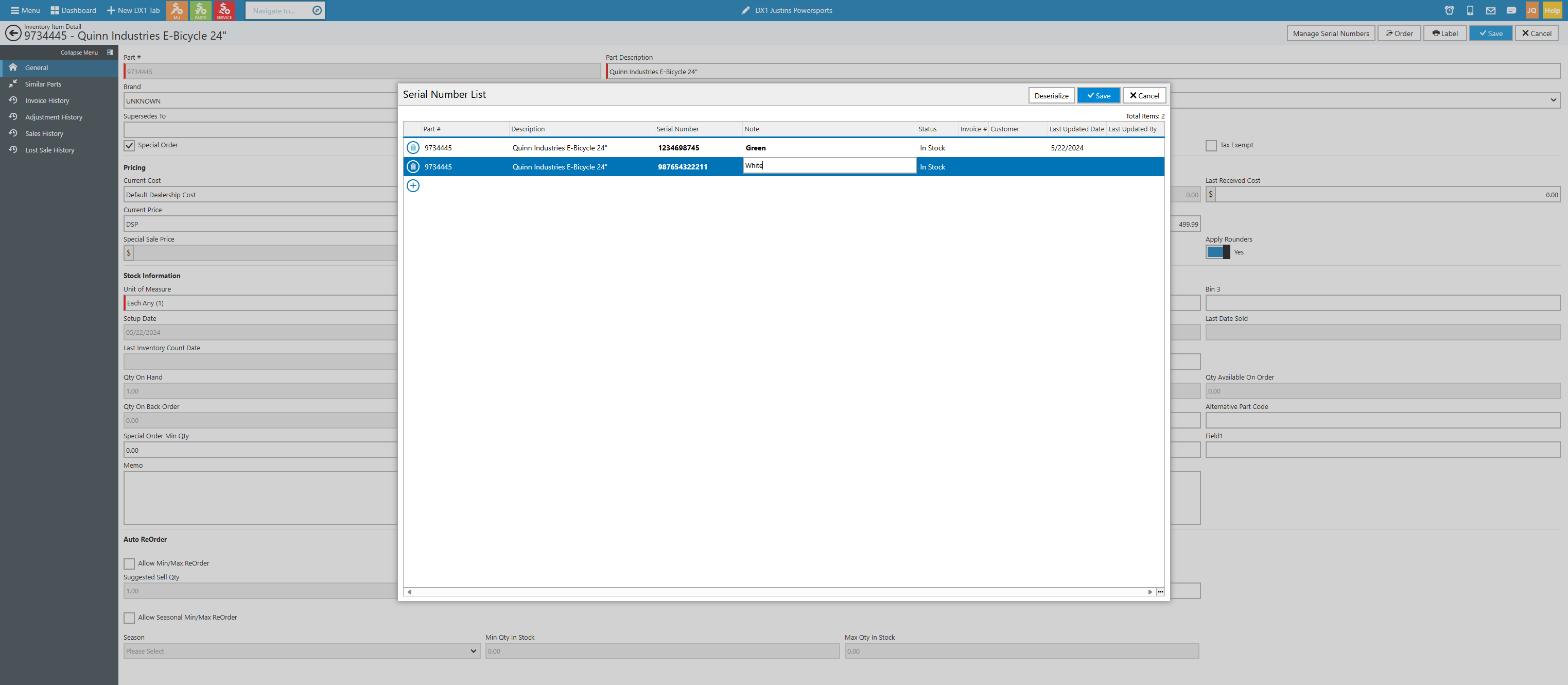This screenshot has height=685, width=1568.
Task: Open the serial list grid options ellipsis
Action: click(1160, 592)
